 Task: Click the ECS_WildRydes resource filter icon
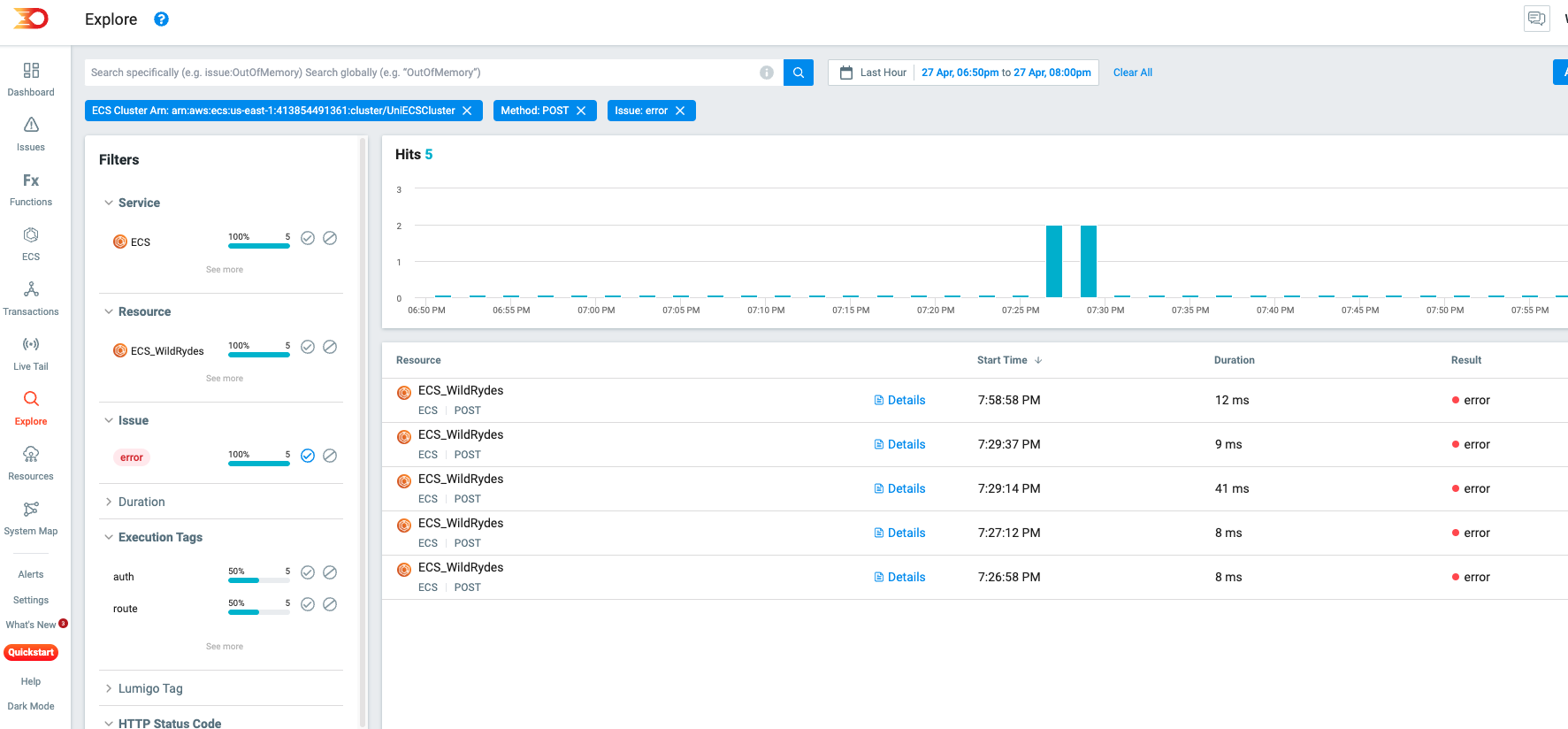(x=120, y=350)
